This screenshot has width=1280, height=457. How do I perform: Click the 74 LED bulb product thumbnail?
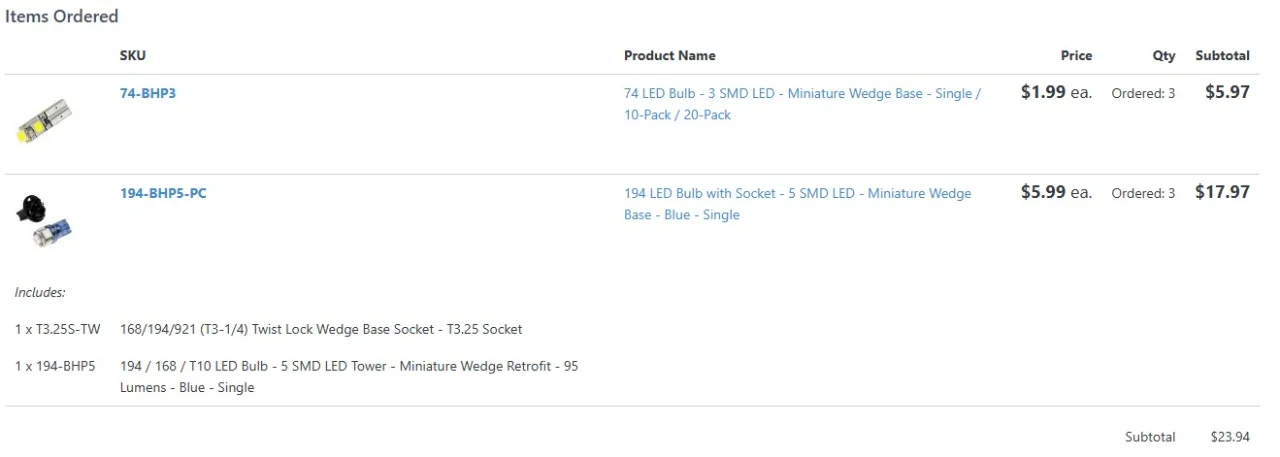coord(45,120)
